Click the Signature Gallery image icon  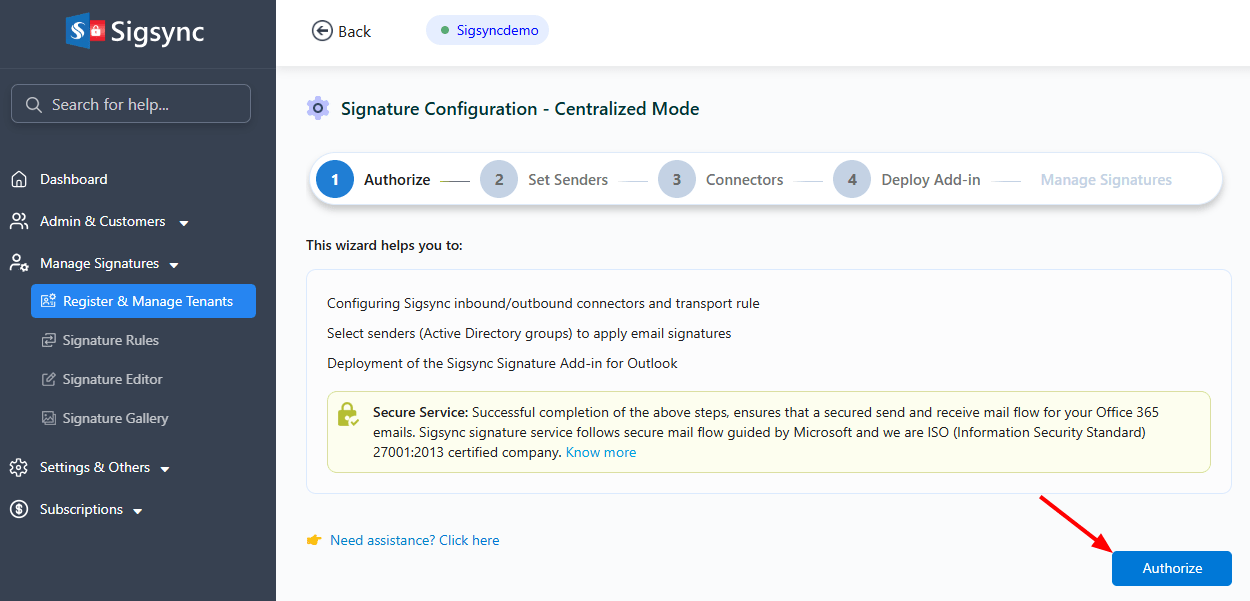[x=48, y=418]
